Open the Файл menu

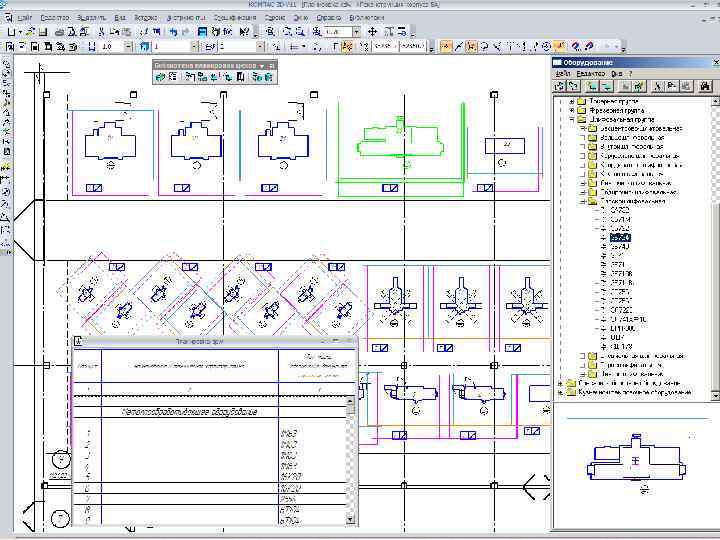tap(23, 18)
